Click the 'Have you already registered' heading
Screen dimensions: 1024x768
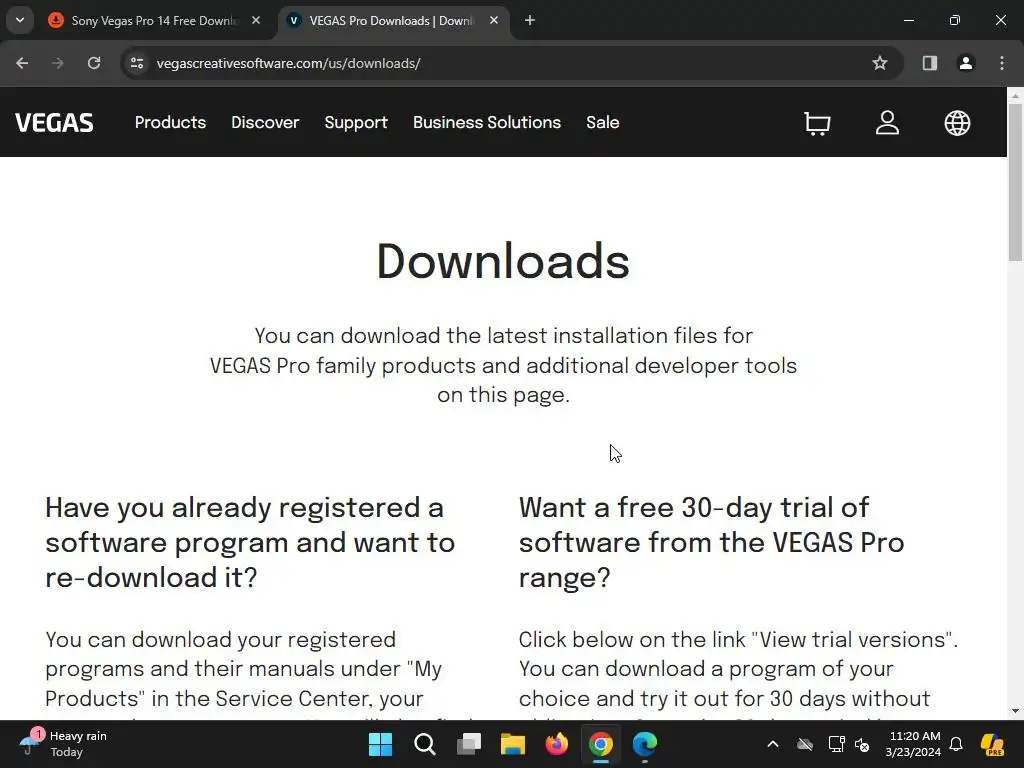pos(250,542)
